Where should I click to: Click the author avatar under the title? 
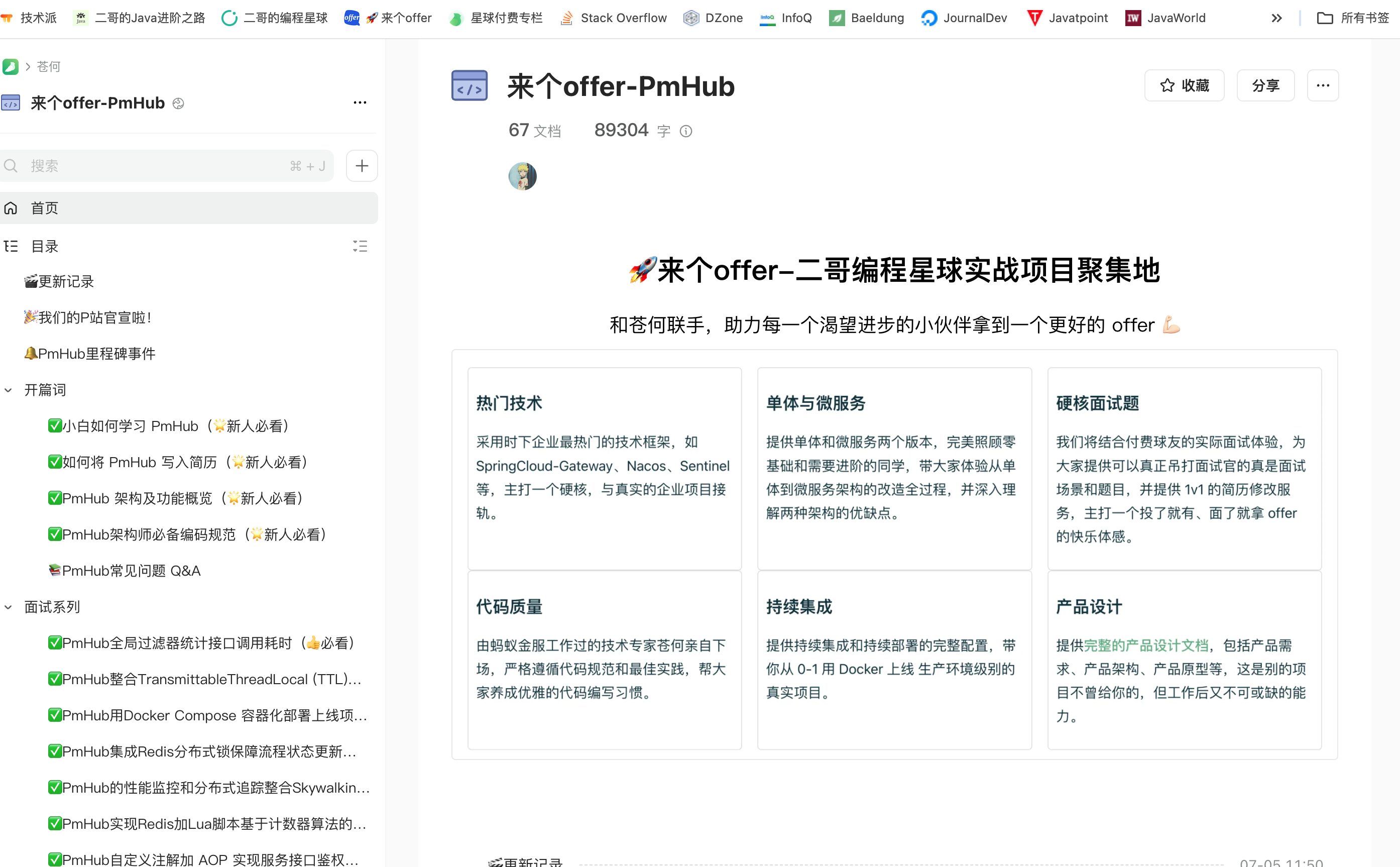(523, 177)
